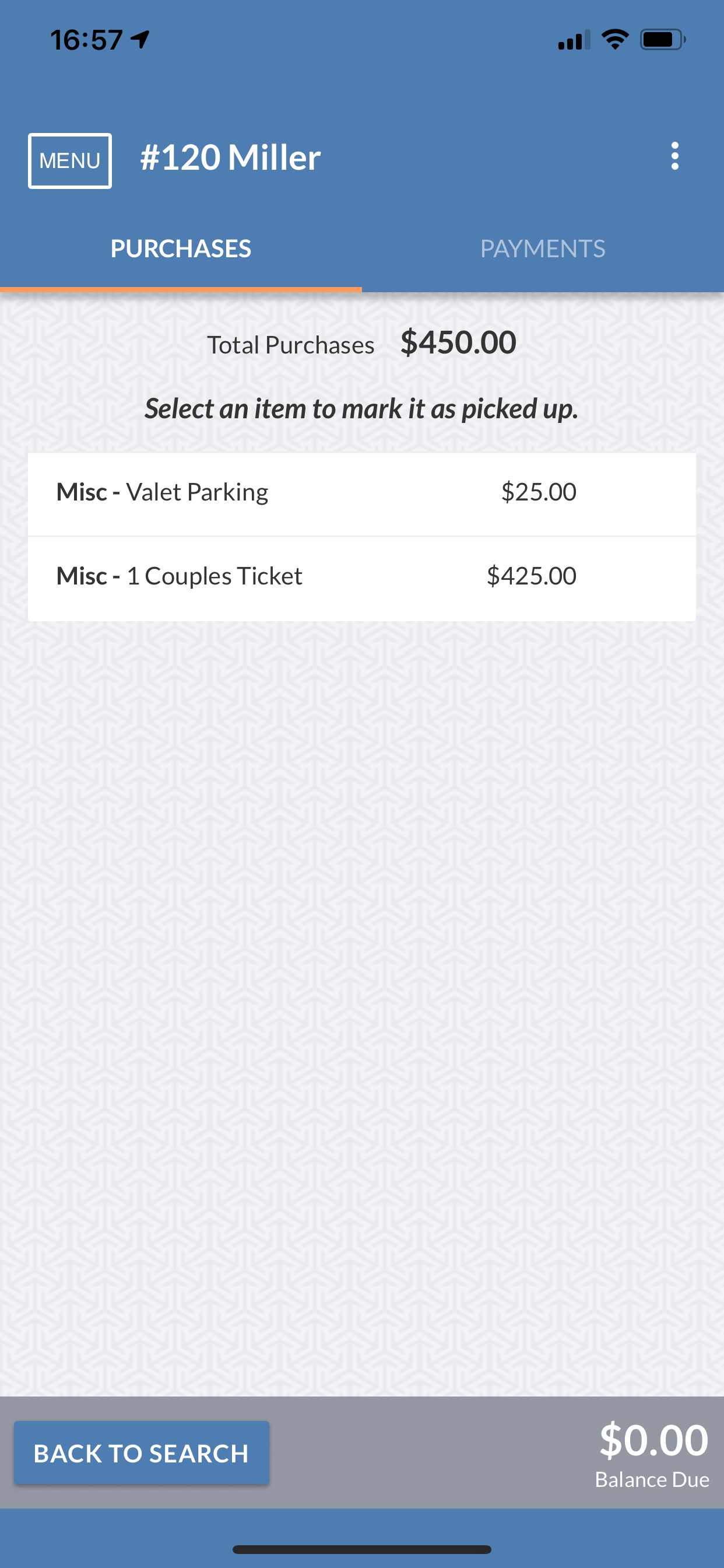Viewport: 724px width, 1568px height.
Task: Tap the $25.00 Valet Parking price
Action: (539, 492)
